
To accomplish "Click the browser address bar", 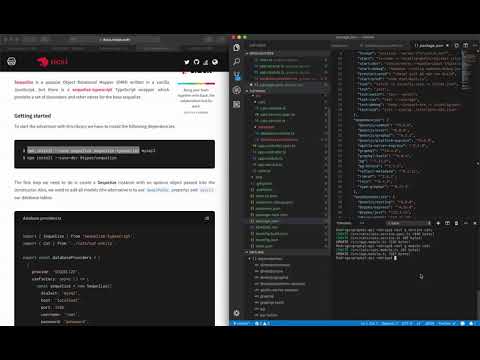I will click(116, 40).
